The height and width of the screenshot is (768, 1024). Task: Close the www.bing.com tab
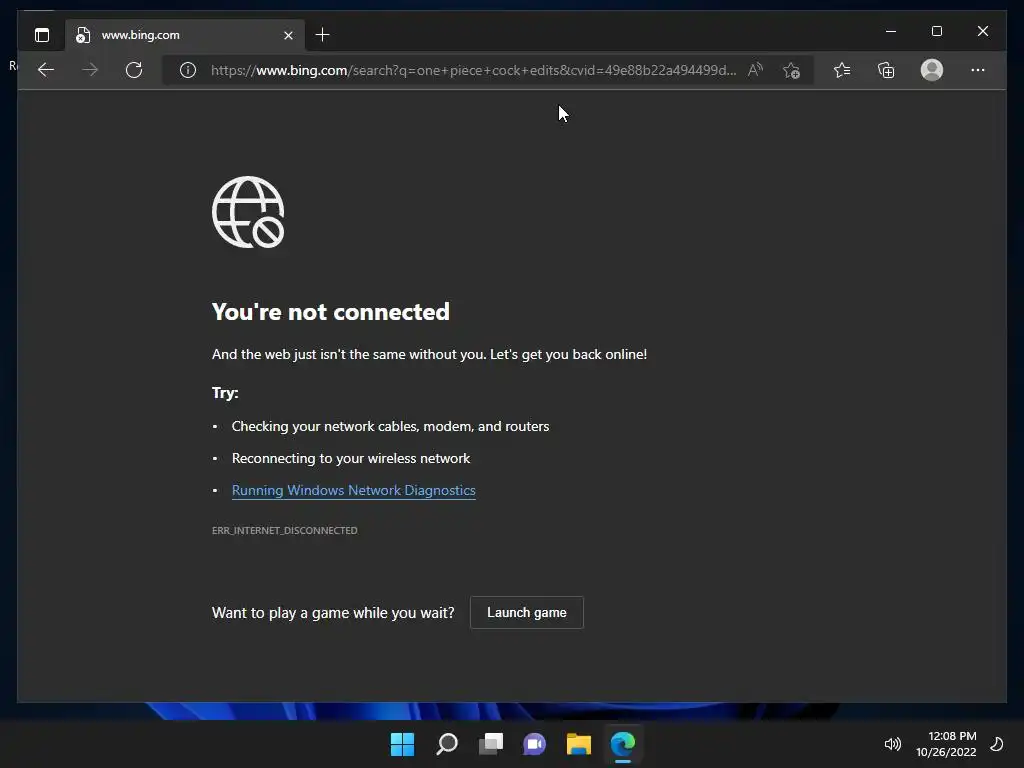click(288, 35)
